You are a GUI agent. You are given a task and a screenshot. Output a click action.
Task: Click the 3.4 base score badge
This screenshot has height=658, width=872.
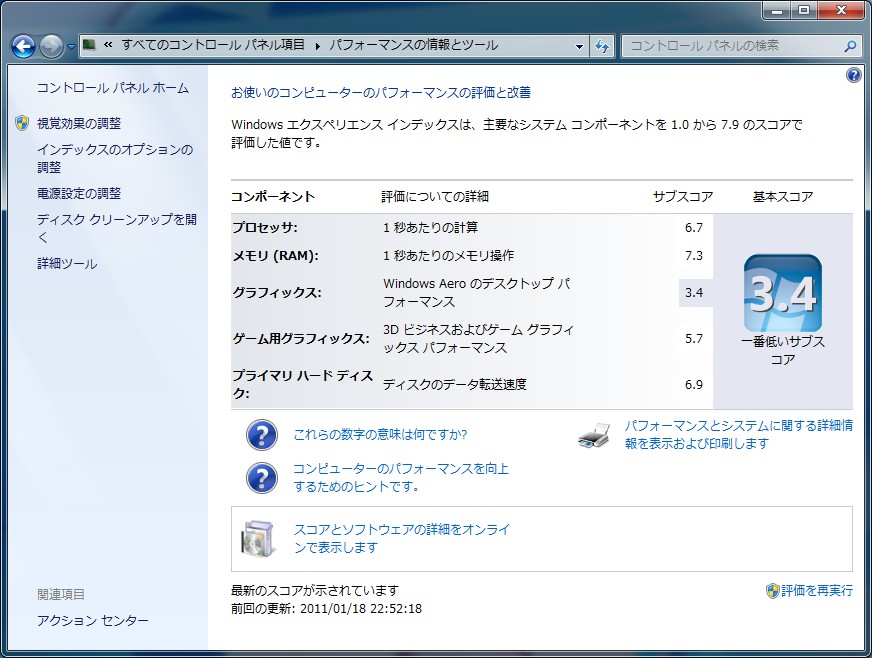pos(782,293)
